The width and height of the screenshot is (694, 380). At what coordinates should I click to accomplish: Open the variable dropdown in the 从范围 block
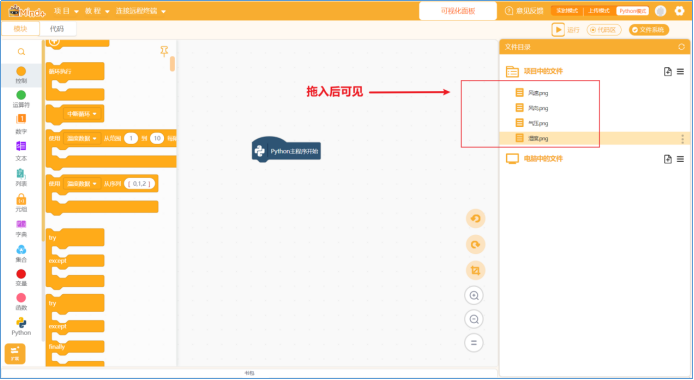[81, 138]
